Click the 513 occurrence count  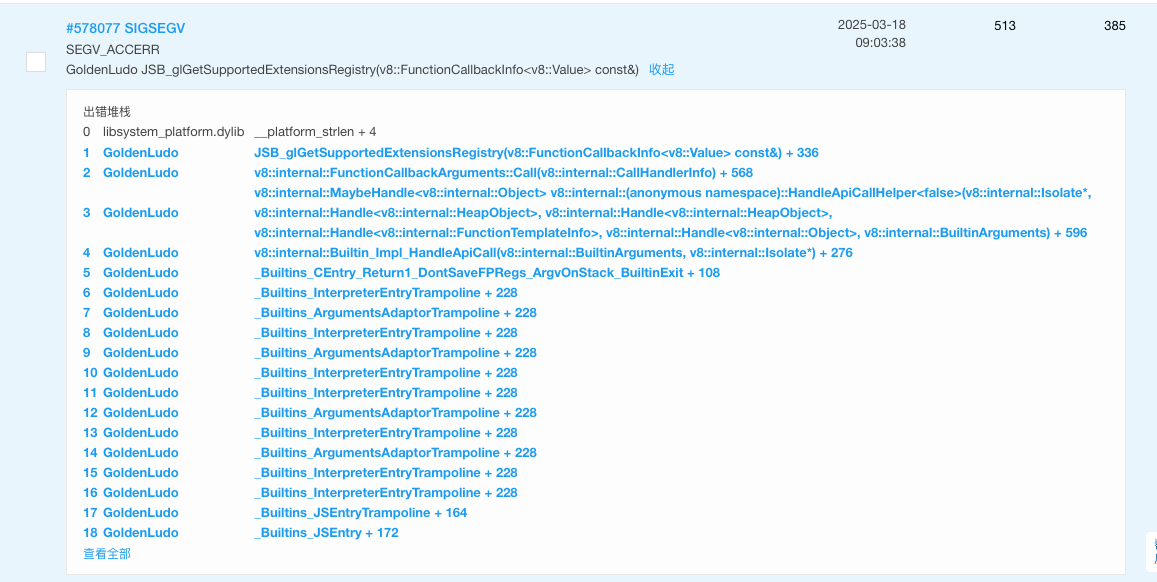1005,26
